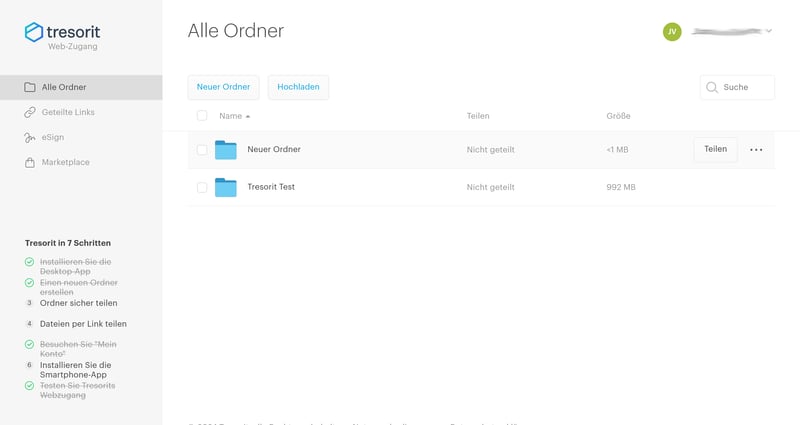This screenshot has width=800, height=425.
Task: Click the Marketplace bag icon
Action: tap(30, 162)
